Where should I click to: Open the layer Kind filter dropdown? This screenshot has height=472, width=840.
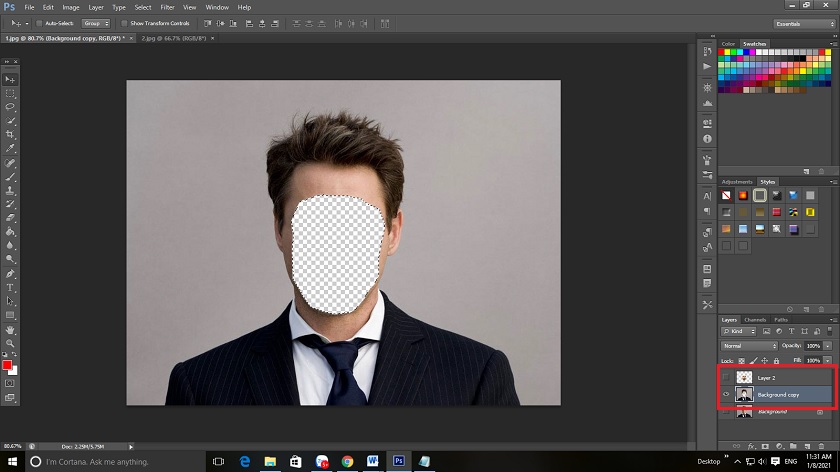[739, 331]
